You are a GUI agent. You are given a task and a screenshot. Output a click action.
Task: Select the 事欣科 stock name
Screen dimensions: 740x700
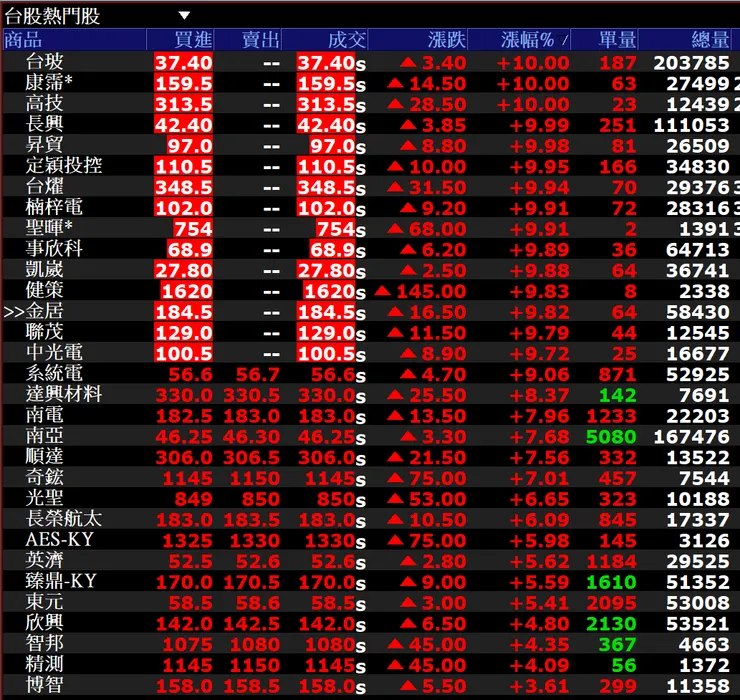54,249
